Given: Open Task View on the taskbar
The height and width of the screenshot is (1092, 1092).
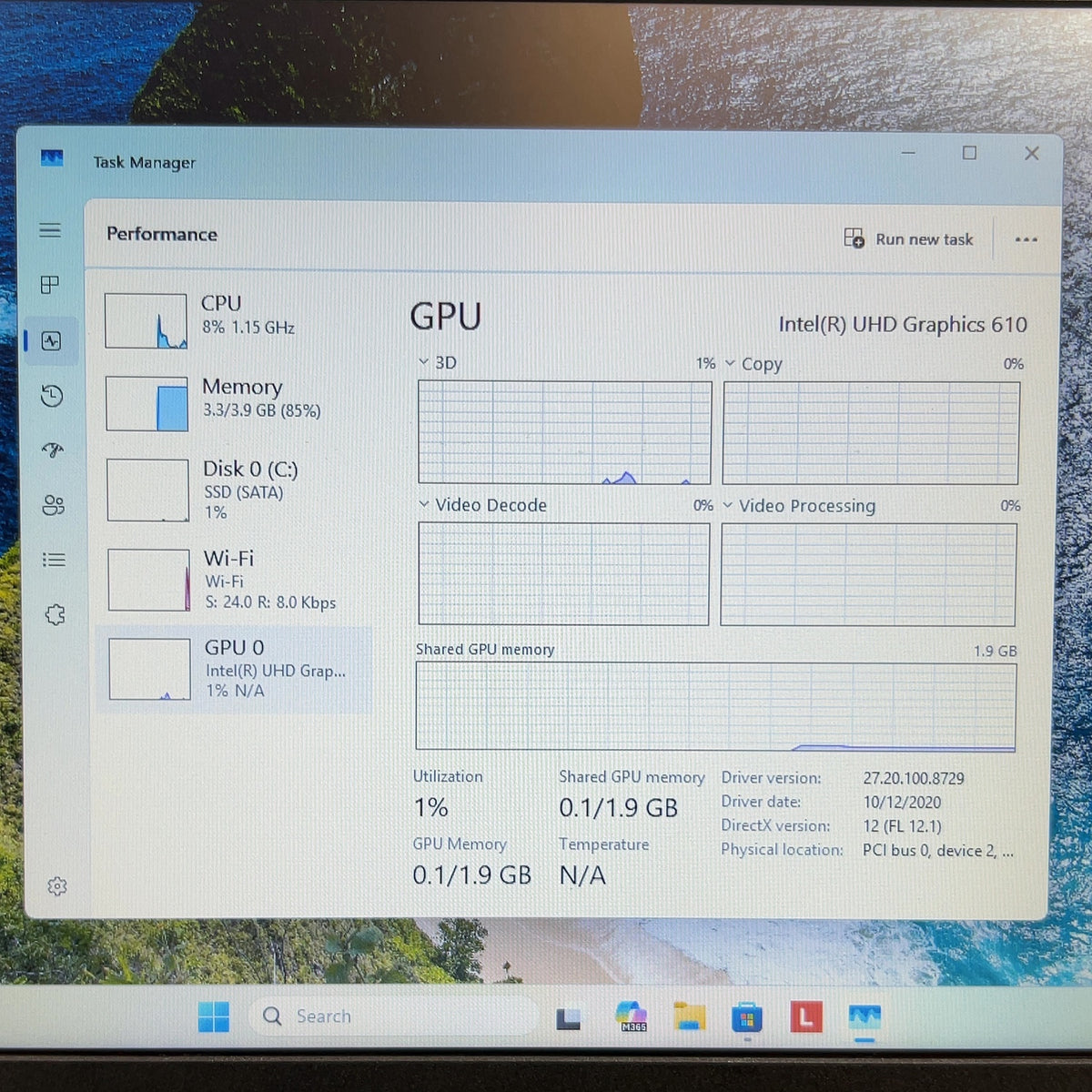Looking at the screenshot, I should coord(569,1018).
